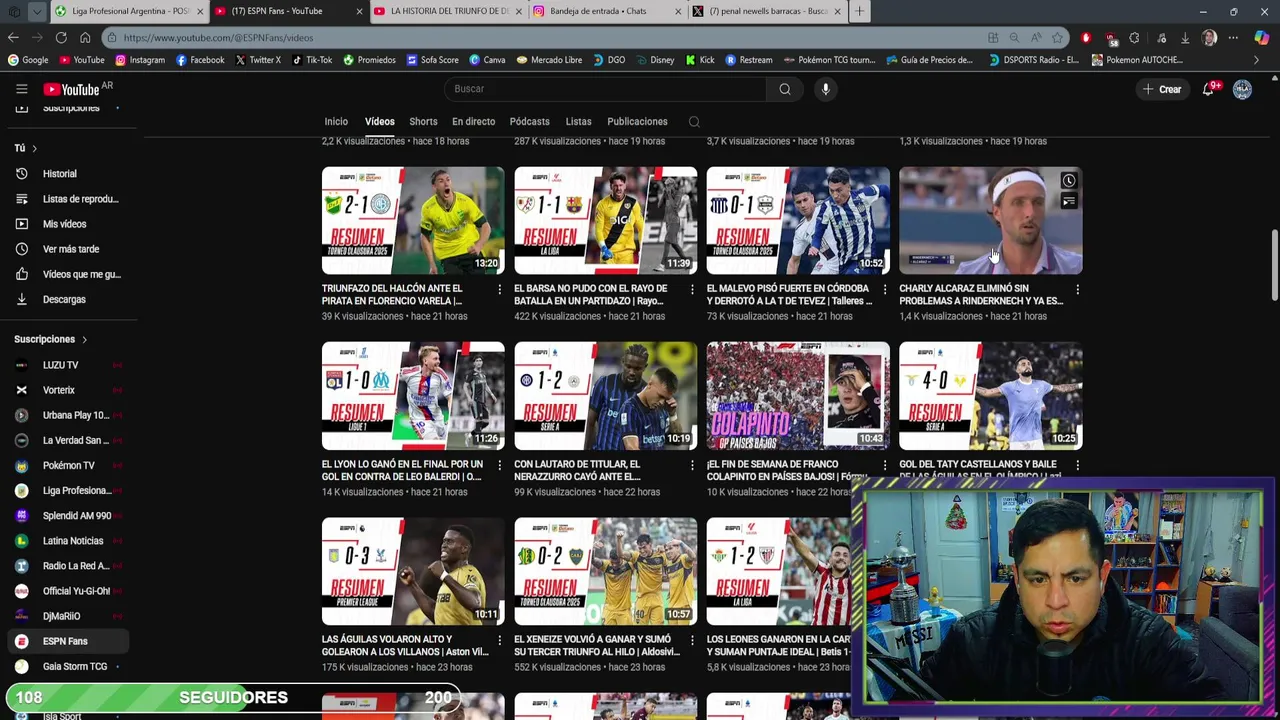Open the Instagram bookmark
The image size is (1280, 720).
click(x=140, y=60)
